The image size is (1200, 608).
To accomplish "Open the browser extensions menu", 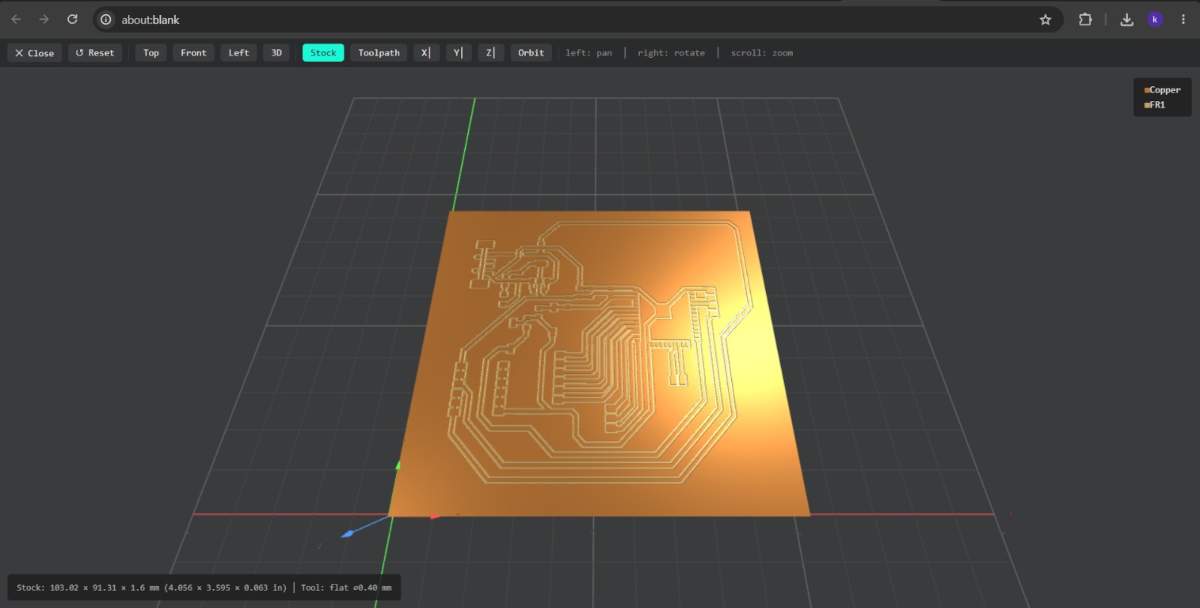I will [1085, 19].
